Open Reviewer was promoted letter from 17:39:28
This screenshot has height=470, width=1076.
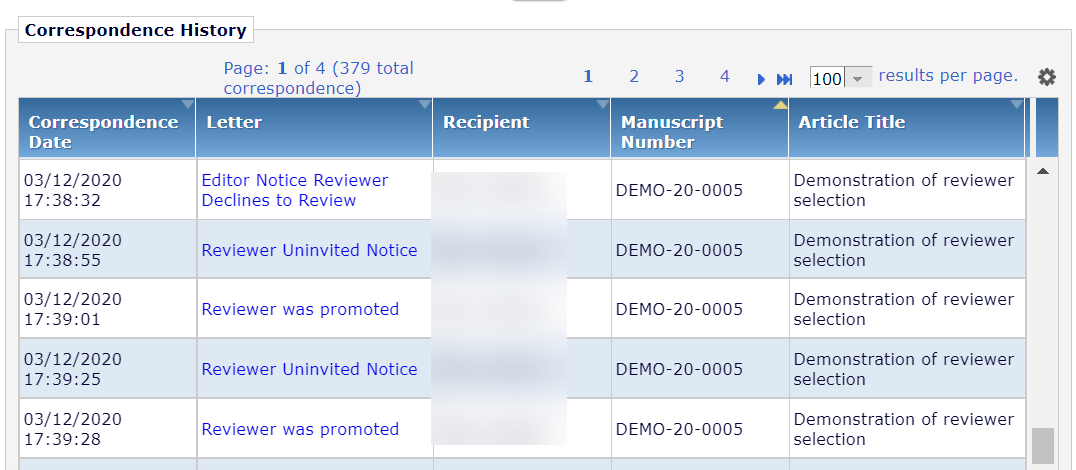[300, 430]
